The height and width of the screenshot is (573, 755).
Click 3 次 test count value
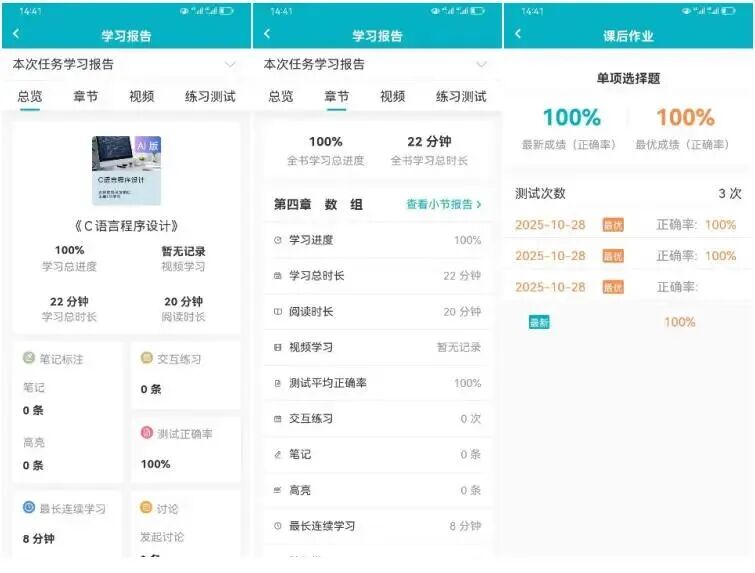pyautogui.click(x=729, y=193)
